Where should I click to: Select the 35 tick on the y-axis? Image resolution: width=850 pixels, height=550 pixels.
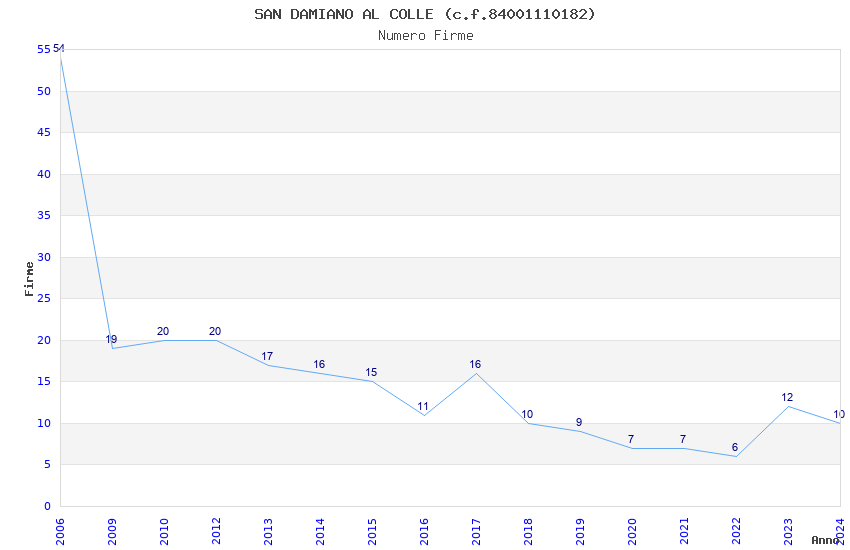(x=44, y=215)
